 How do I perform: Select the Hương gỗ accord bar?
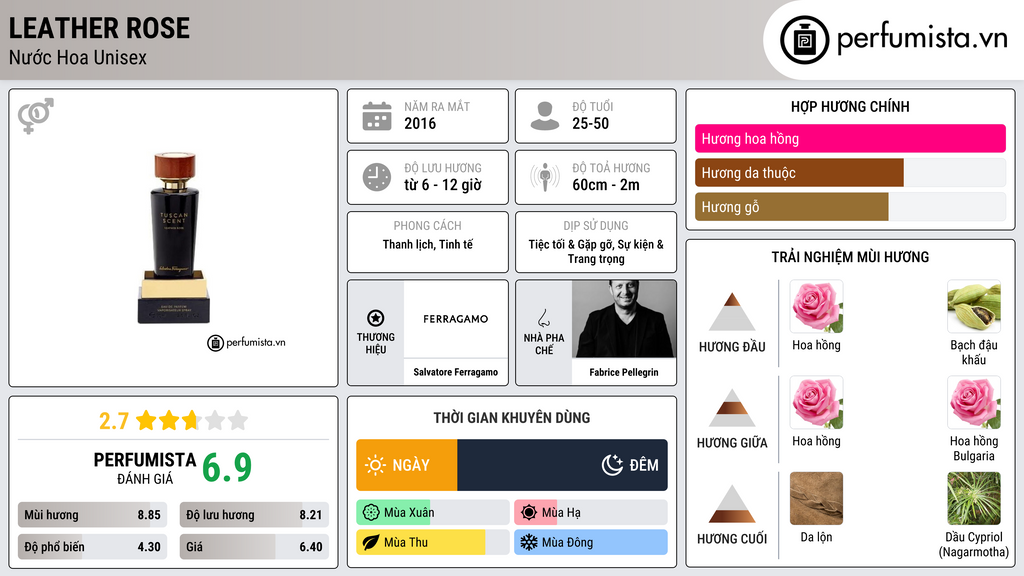point(850,207)
